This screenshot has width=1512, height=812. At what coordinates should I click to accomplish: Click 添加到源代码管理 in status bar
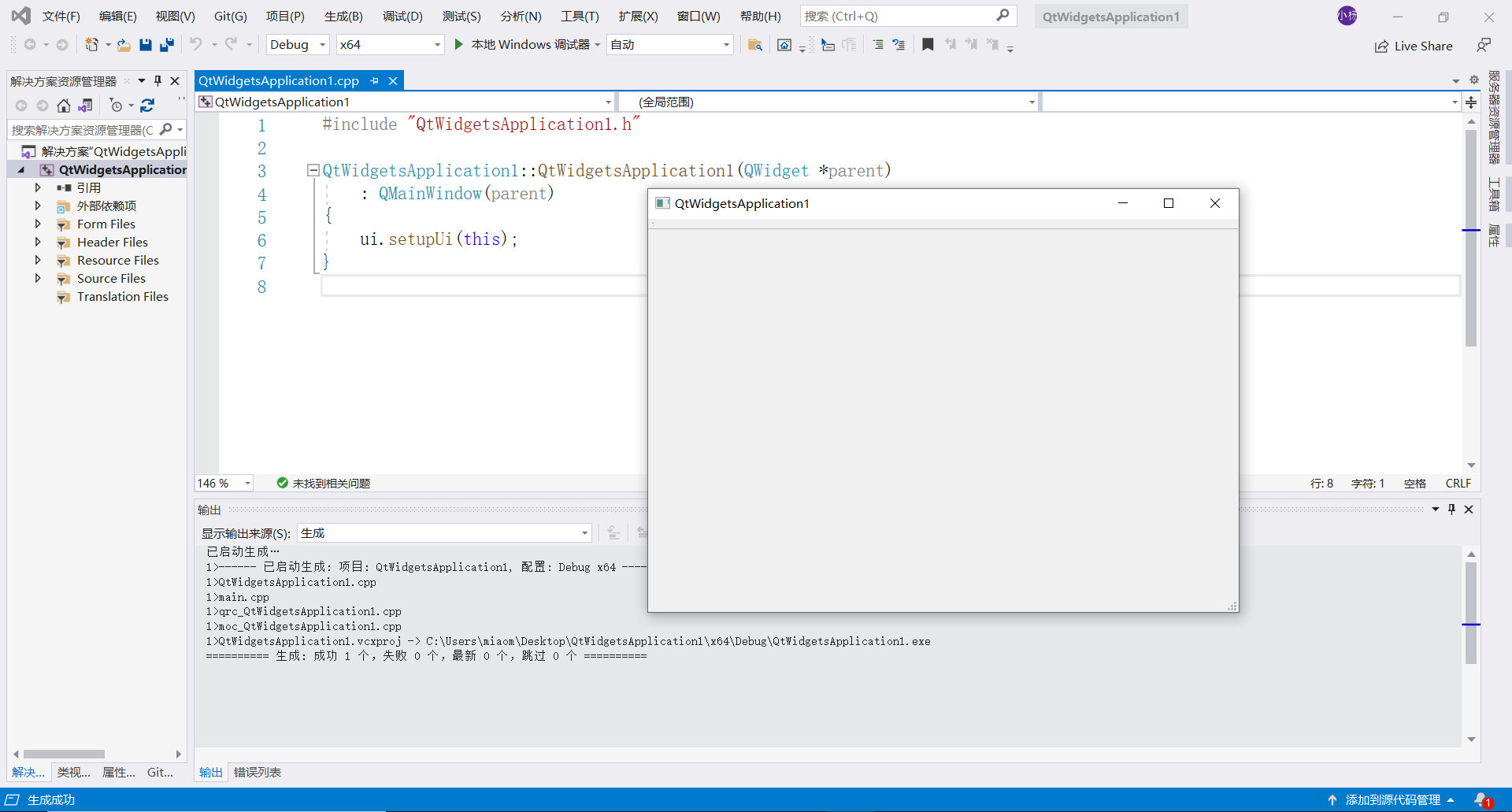tap(1392, 799)
